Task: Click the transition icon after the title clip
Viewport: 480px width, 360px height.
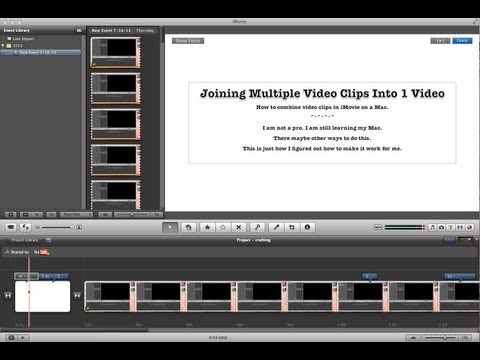Action: pos(77,296)
